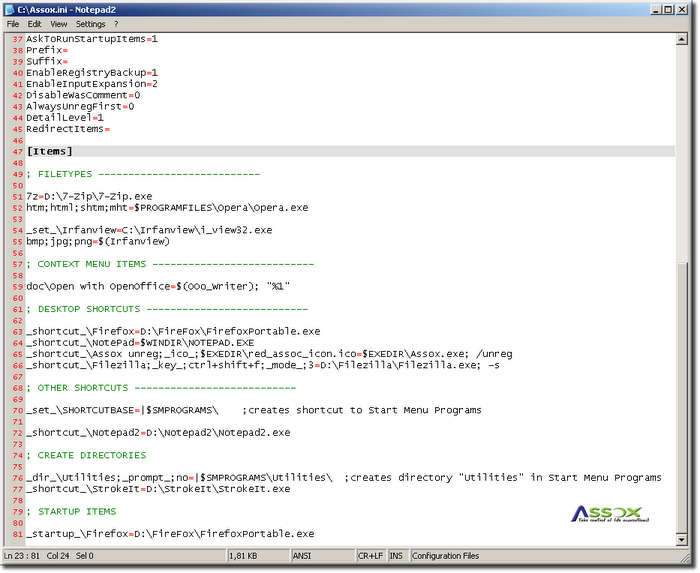700x573 pixels.
Task: Click the _dir_\Utilities line
Action: coord(344,478)
